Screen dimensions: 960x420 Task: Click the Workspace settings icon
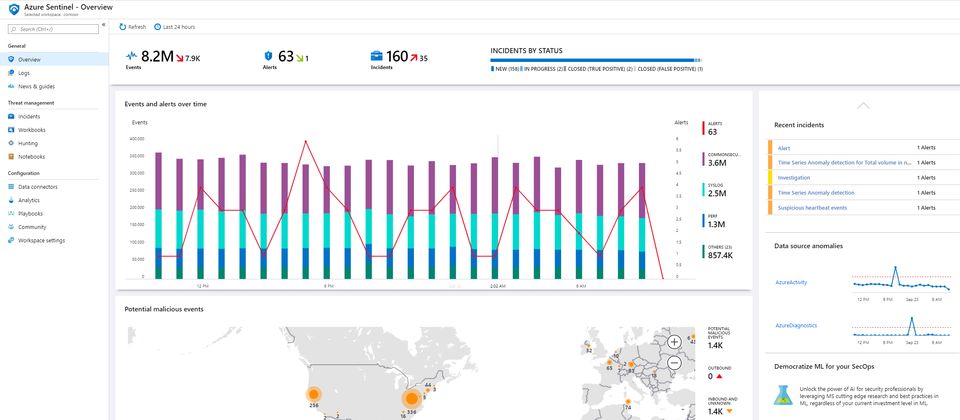11,241
